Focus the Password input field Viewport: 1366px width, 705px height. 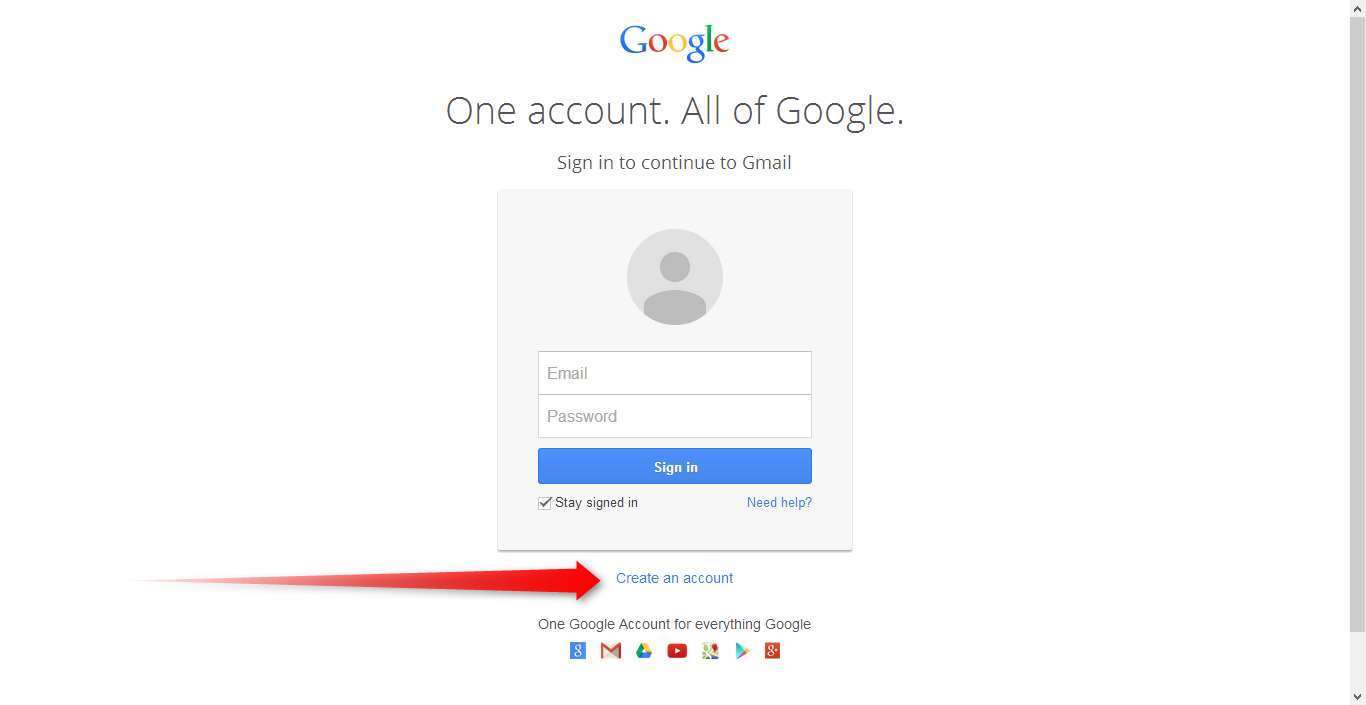[675, 416]
